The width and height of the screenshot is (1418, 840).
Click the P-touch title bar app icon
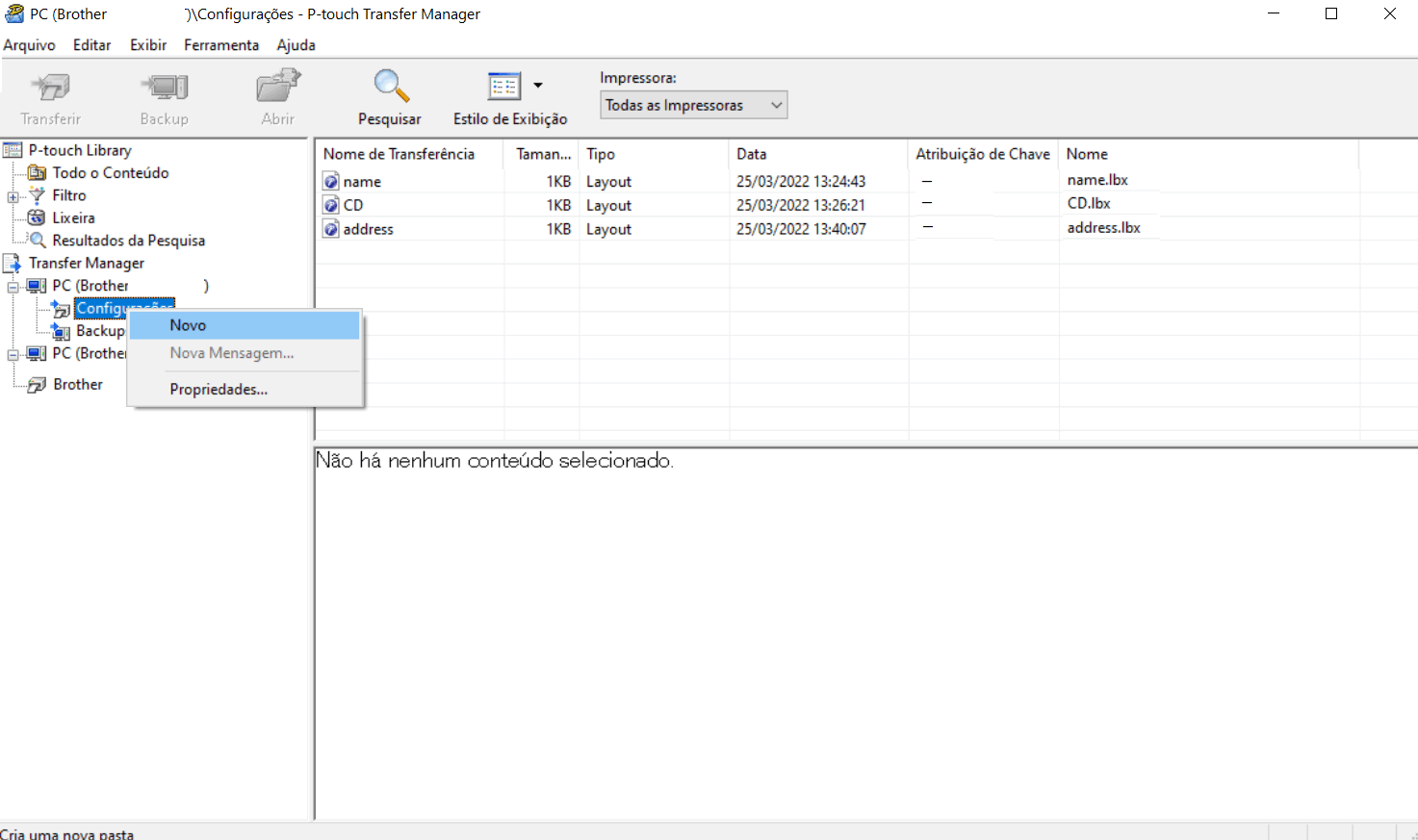(14, 13)
